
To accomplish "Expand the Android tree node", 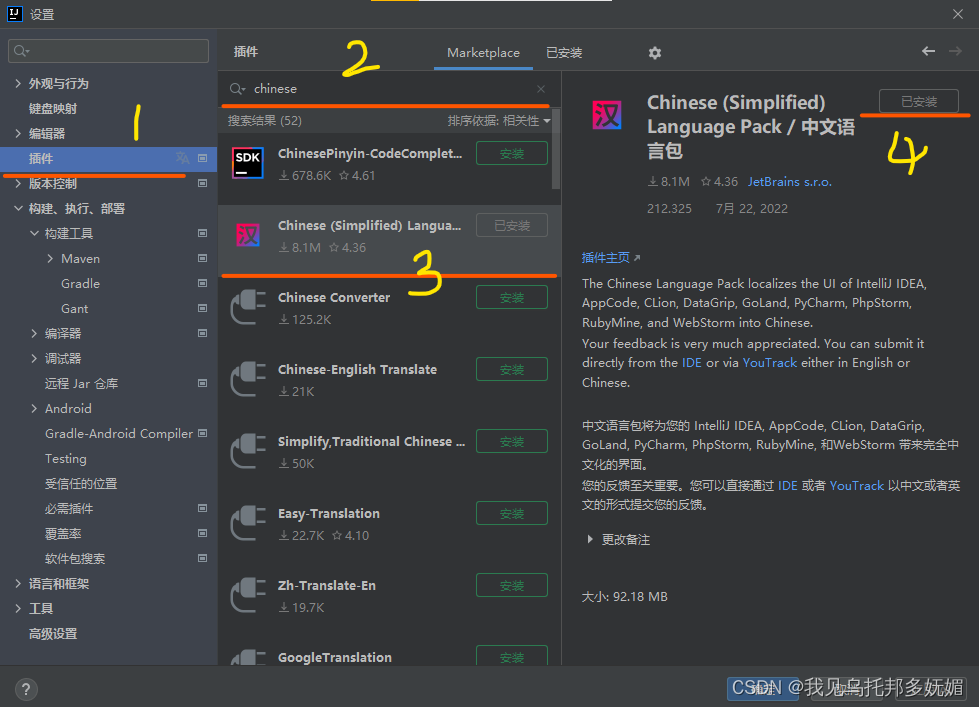I will 34,408.
